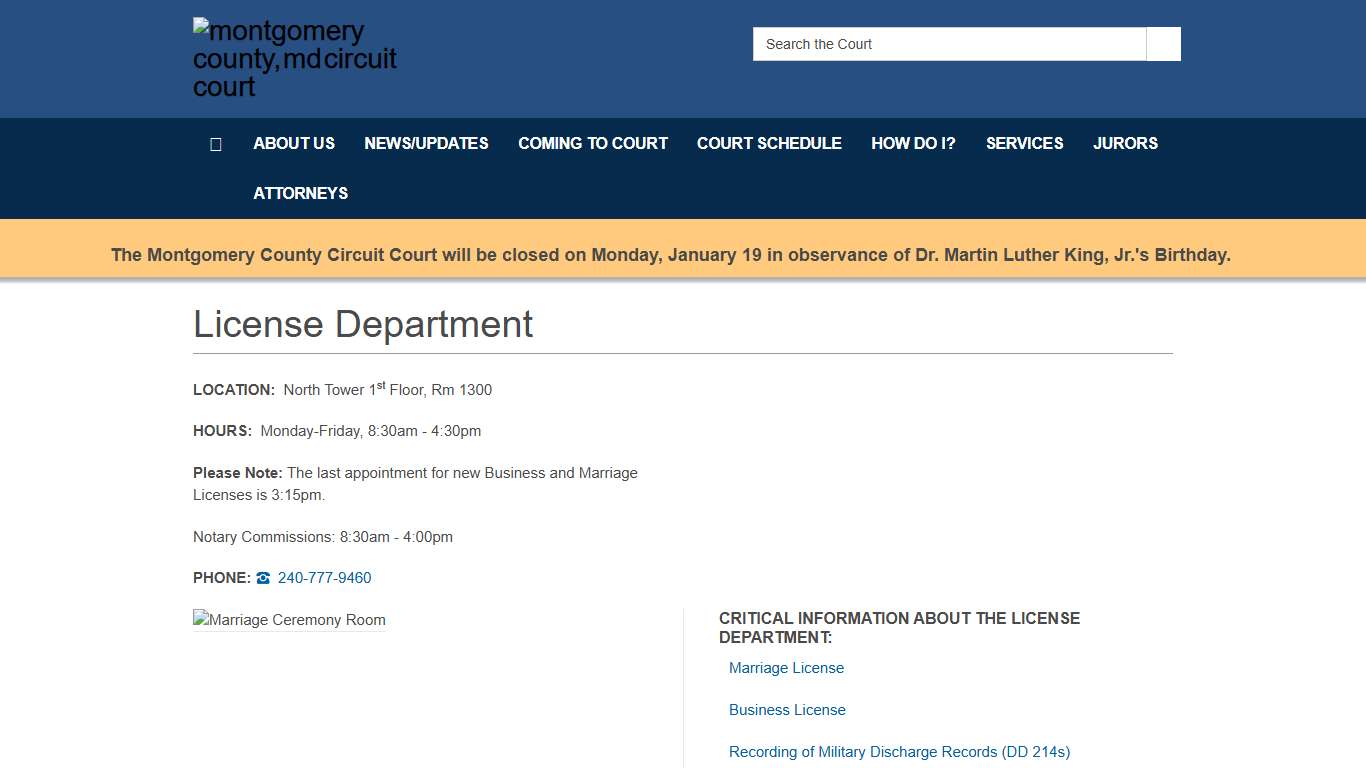This screenshot has width=1366, height=768.
Task: Open the Business License page
Action: (787, 710)
